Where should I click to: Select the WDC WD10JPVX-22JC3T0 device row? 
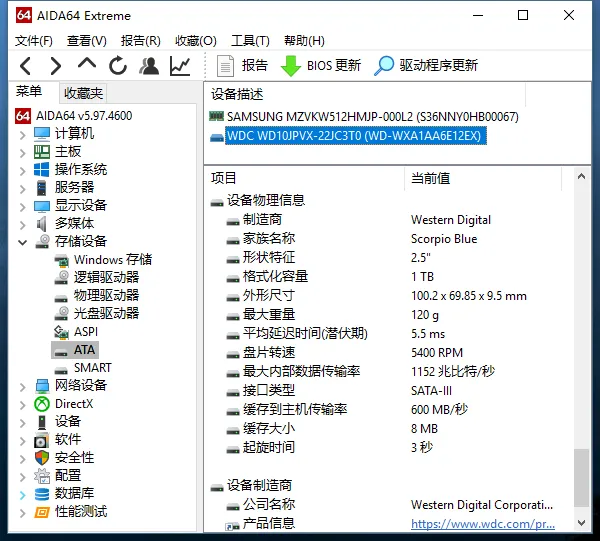(x=355, y=136)
